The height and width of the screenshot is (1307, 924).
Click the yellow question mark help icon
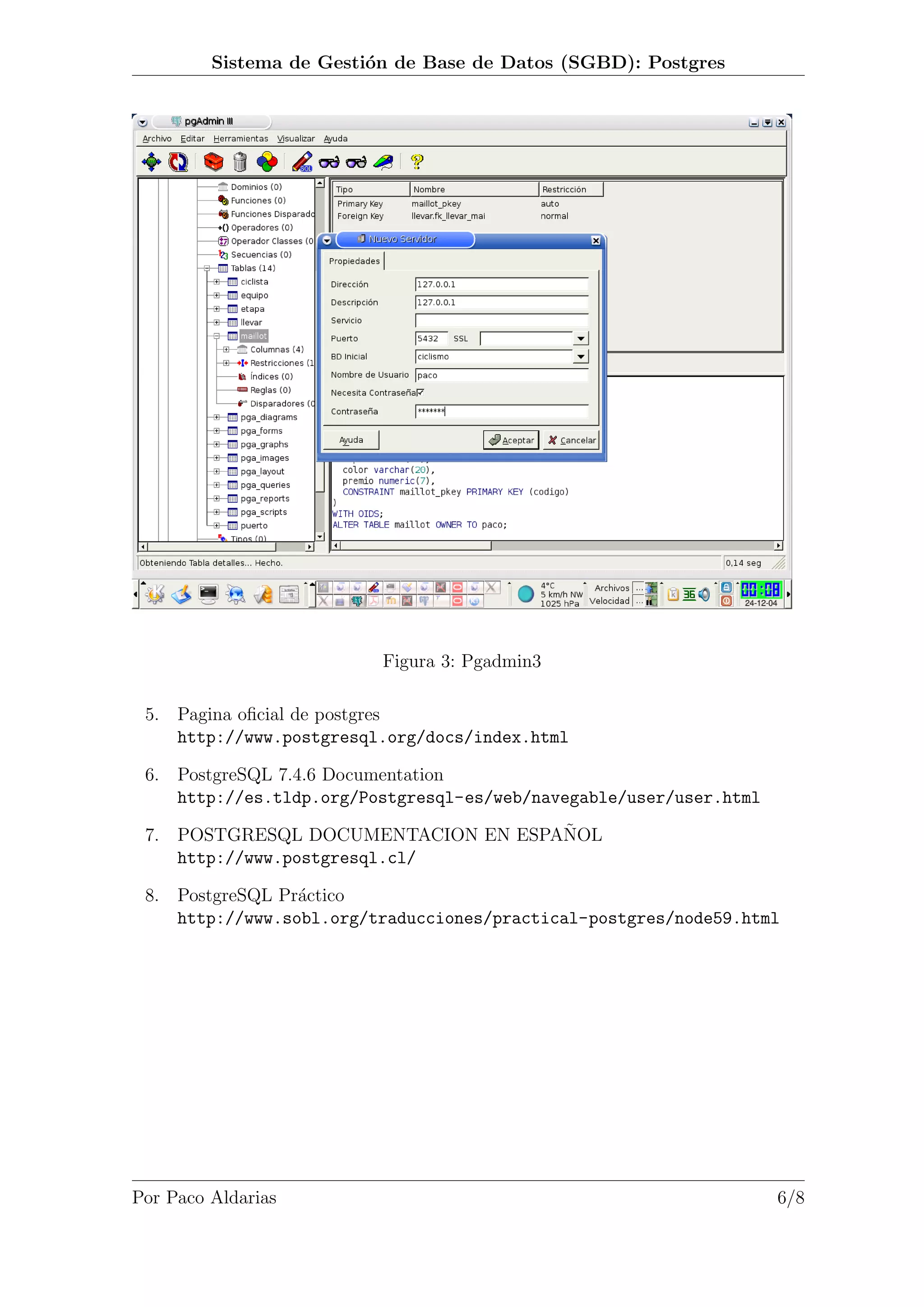[417, 162]
